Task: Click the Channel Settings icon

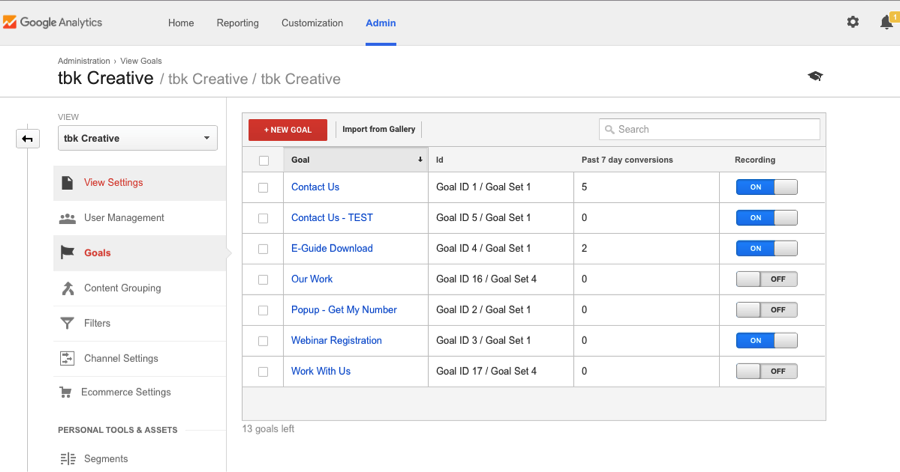Action: (x=67, y=358)
